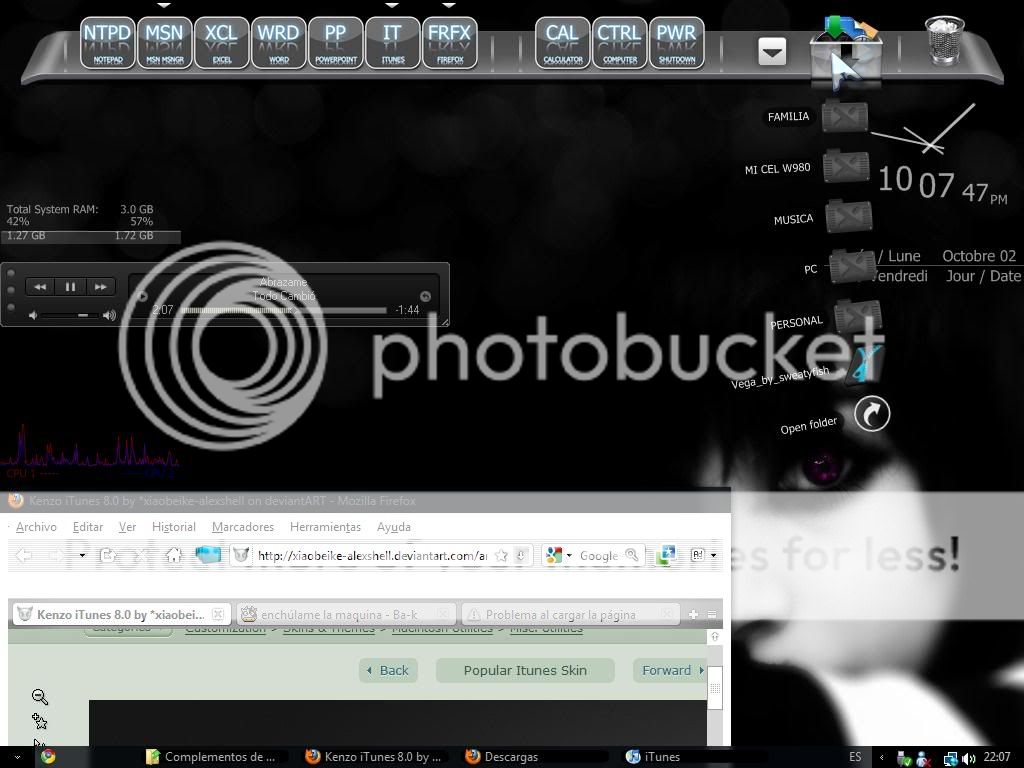
Task: Close the Kenzo iTunes 8.0 tab
Action: click(218, 615)
